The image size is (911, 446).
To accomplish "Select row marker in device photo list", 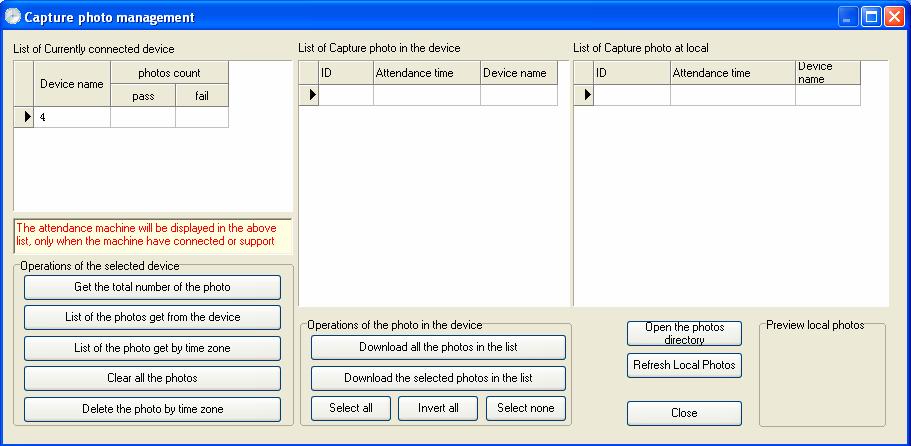I will click(x=313, y=94).
